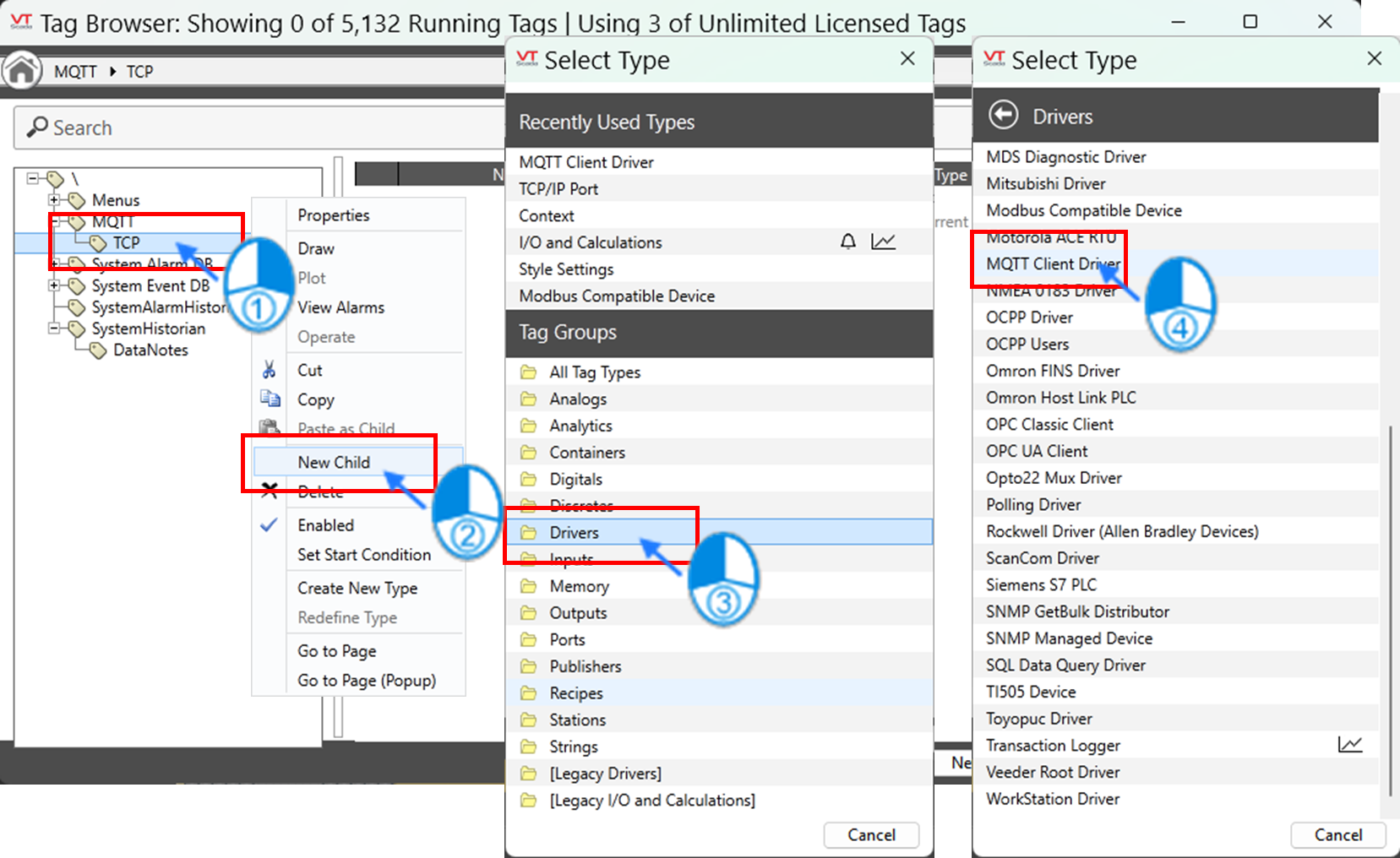Click the folder icon for Memory

529,586
